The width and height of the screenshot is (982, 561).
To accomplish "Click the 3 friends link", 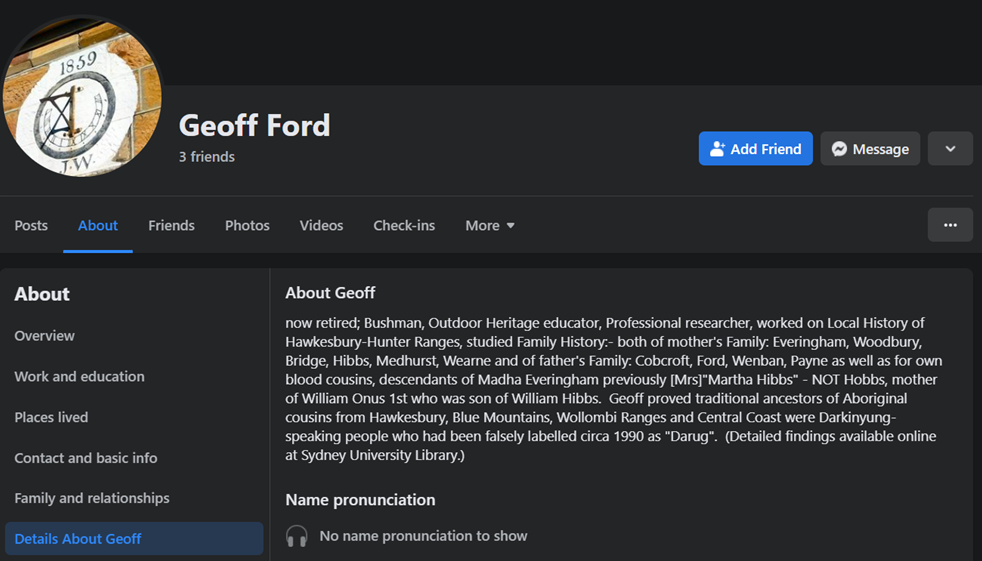I will pos(207,157).
